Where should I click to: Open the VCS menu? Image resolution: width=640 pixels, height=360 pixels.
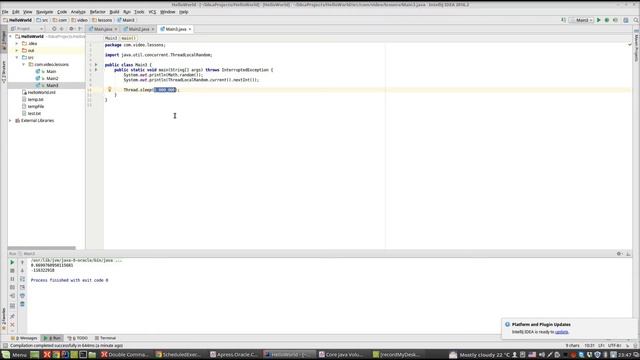[x=152, y=12]
